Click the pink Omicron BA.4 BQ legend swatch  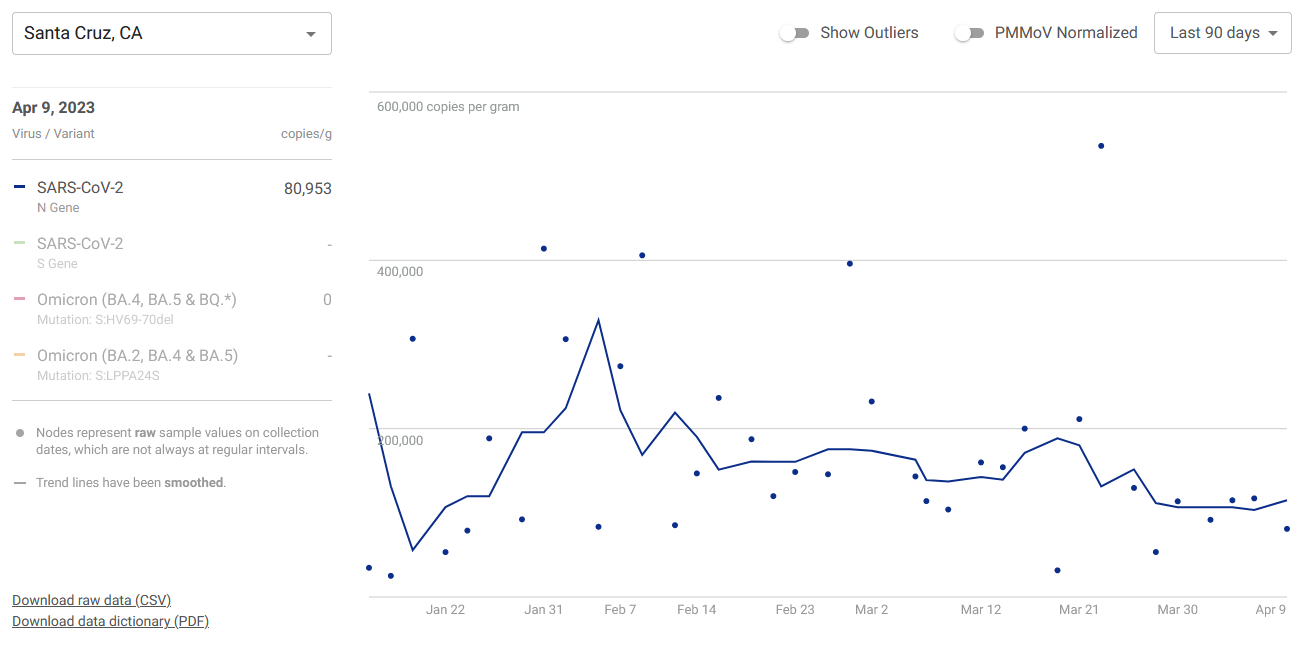(20, 299)
